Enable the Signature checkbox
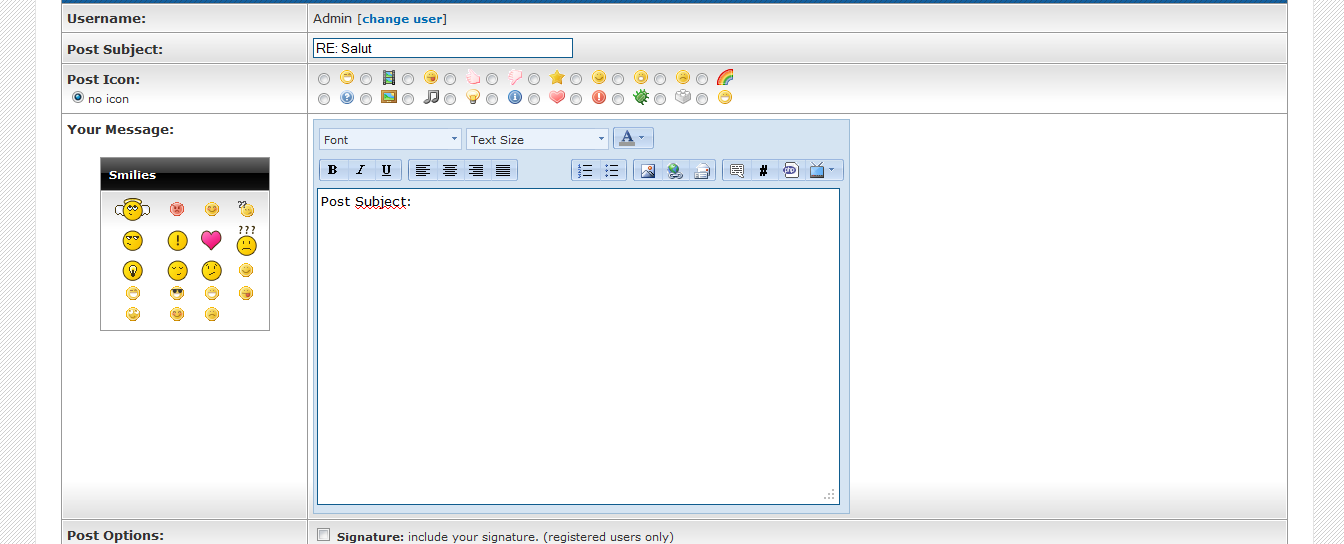The image size is (1344, 544). click(x=323, y=535)
